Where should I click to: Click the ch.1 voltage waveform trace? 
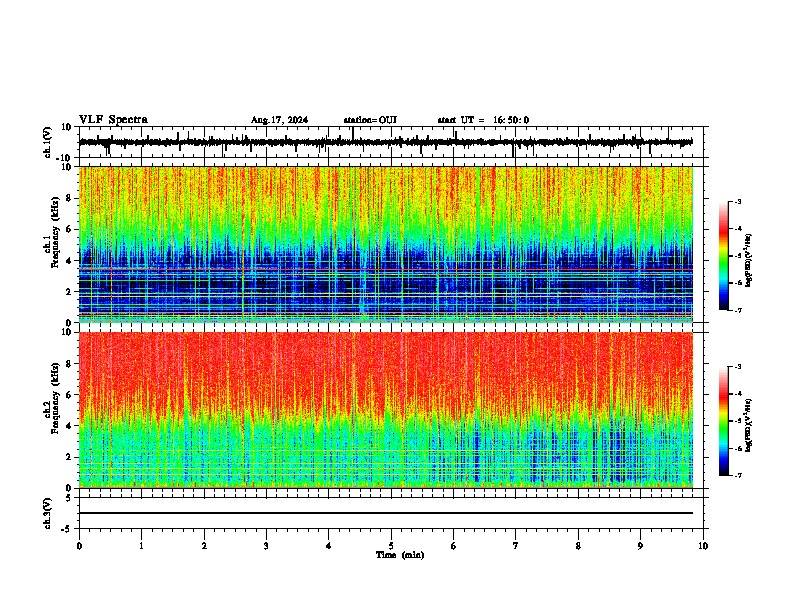click(385, 142)
